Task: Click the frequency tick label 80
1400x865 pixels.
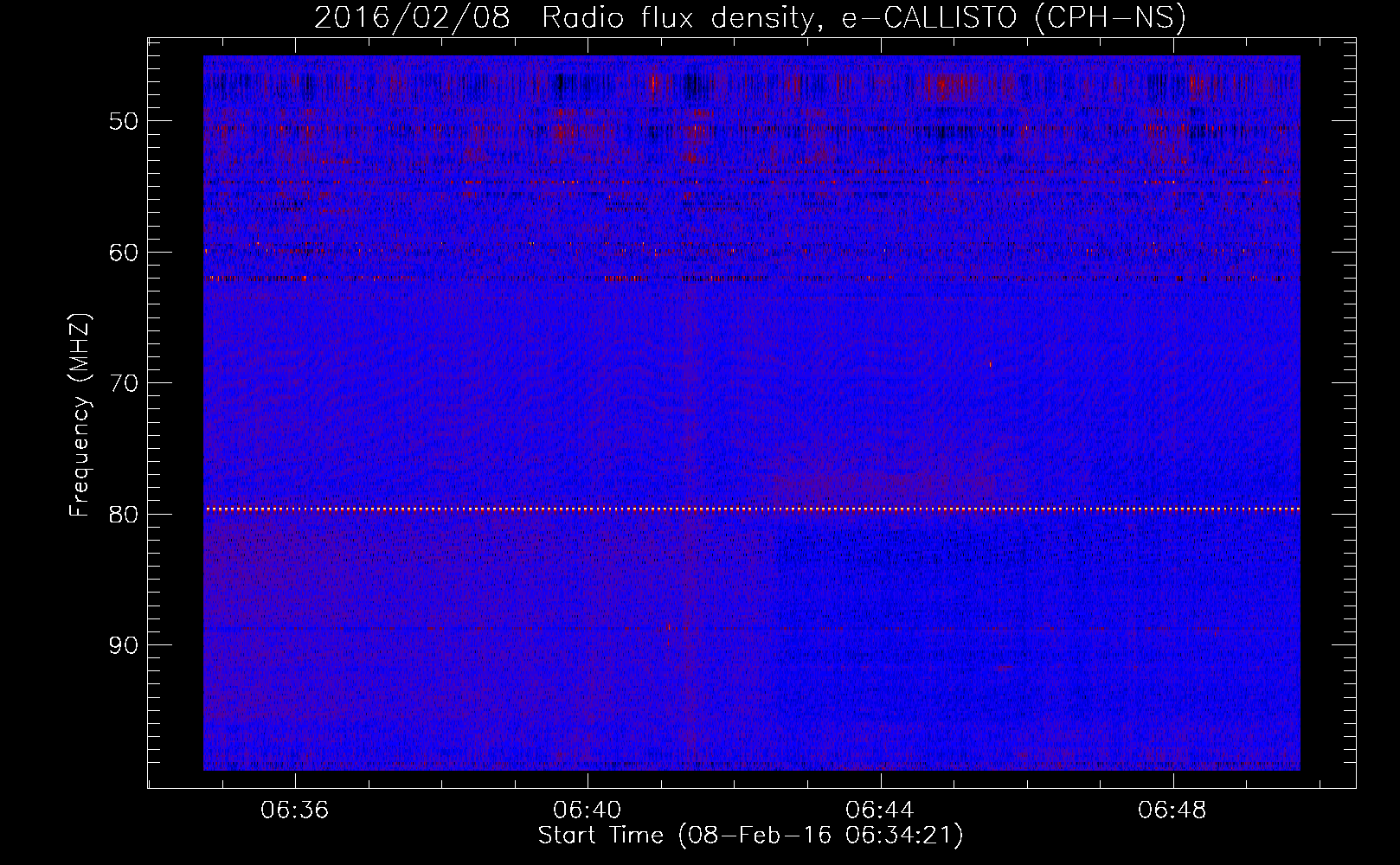Action: click(x=124, y=514)
